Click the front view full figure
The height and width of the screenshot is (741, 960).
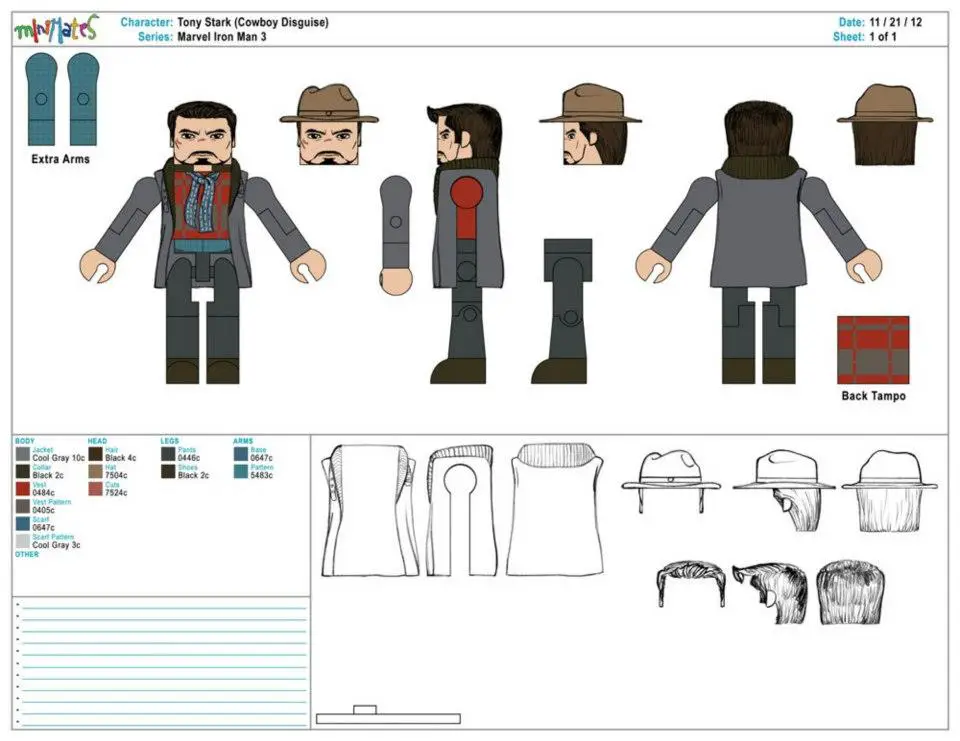202,244
